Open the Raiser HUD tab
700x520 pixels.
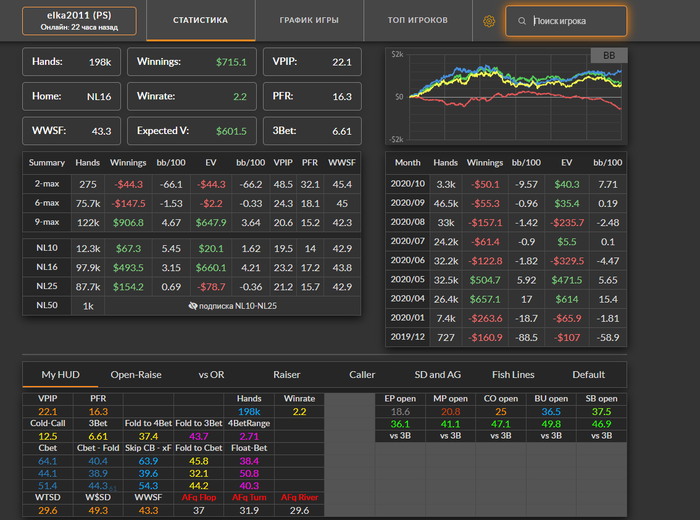[287, 374]
